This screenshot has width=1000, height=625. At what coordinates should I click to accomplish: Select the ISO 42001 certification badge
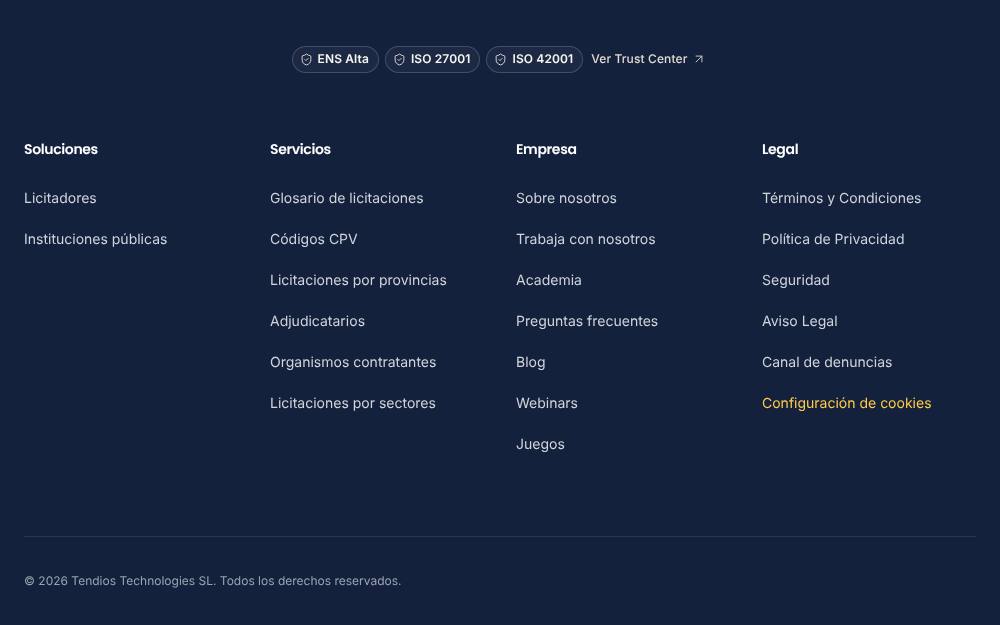[534, 59]
